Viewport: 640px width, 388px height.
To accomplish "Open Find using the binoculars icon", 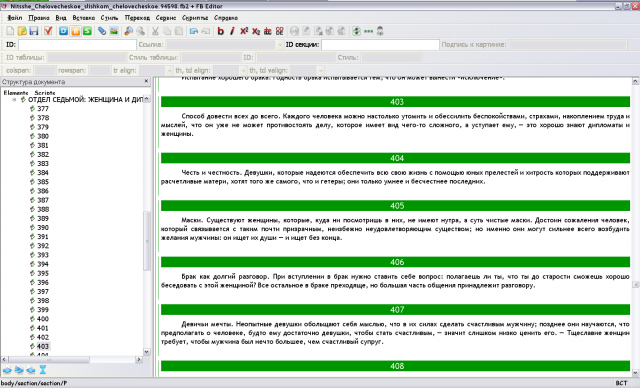I will coord(129,31).
